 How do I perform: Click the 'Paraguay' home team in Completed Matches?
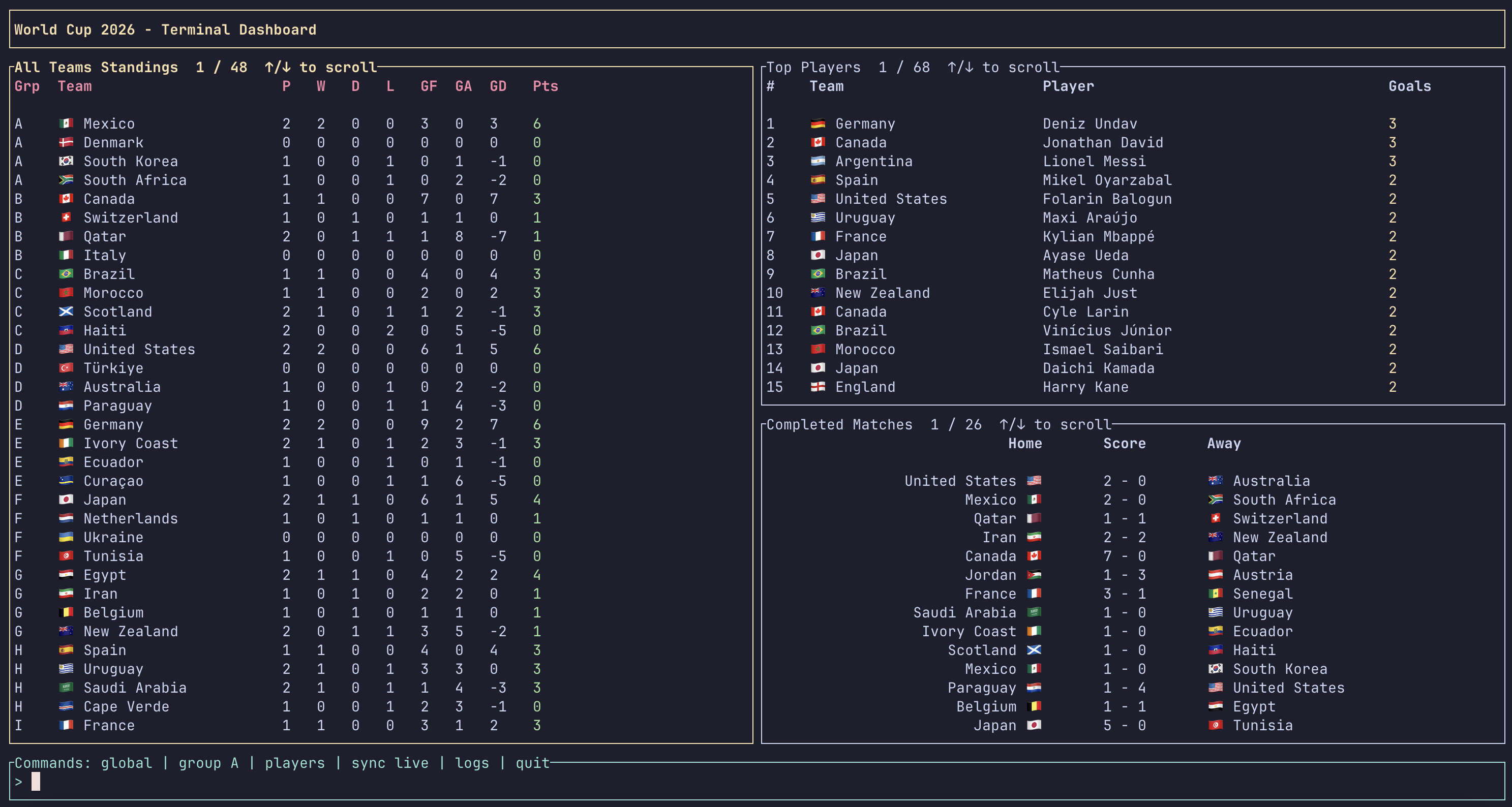tap(981, 687)
